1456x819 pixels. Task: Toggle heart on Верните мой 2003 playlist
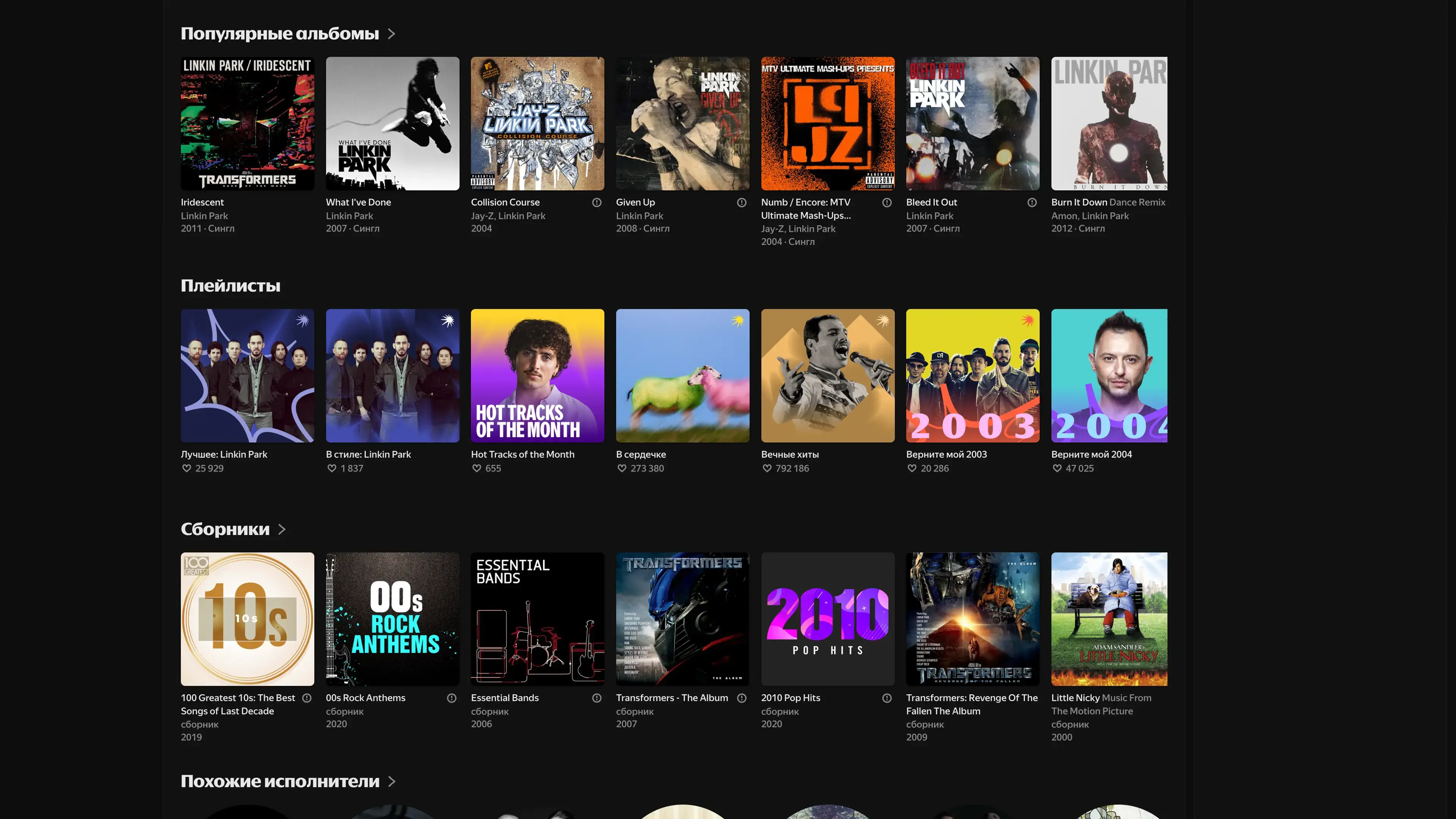(x=912, y=468)
